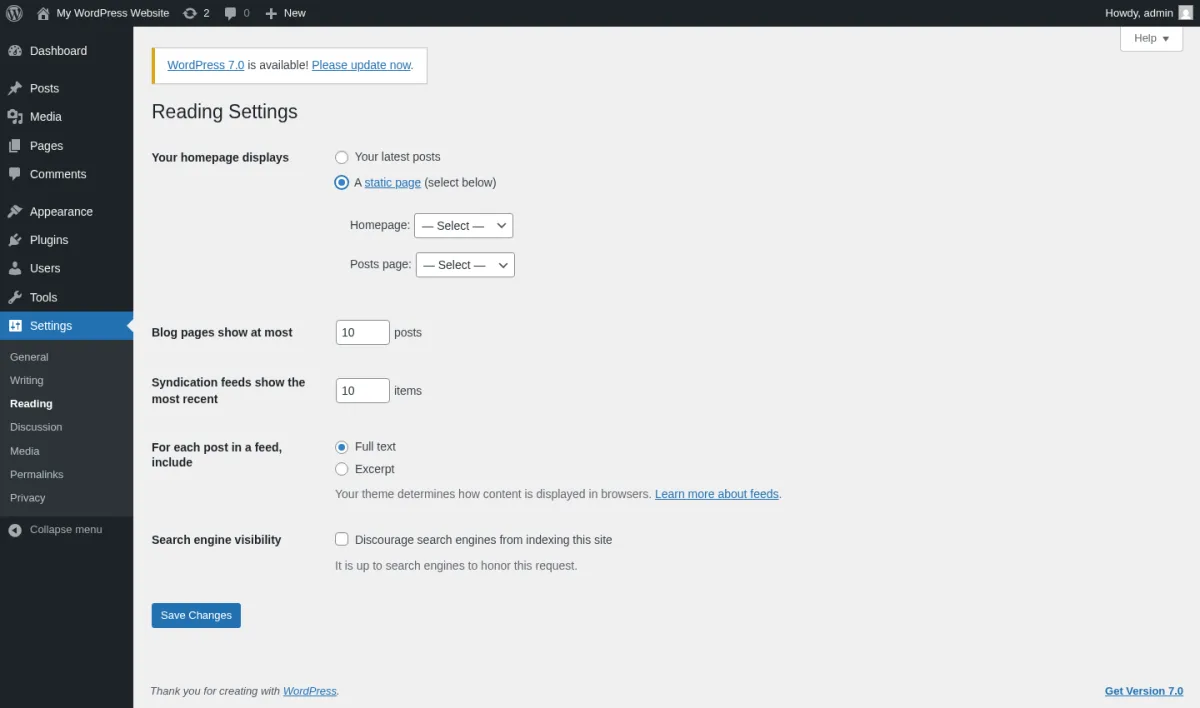The width and height of the screenshot is (1200, 708).
Task: Click the Collapse menu arrow icon
Action: (15, 530)
